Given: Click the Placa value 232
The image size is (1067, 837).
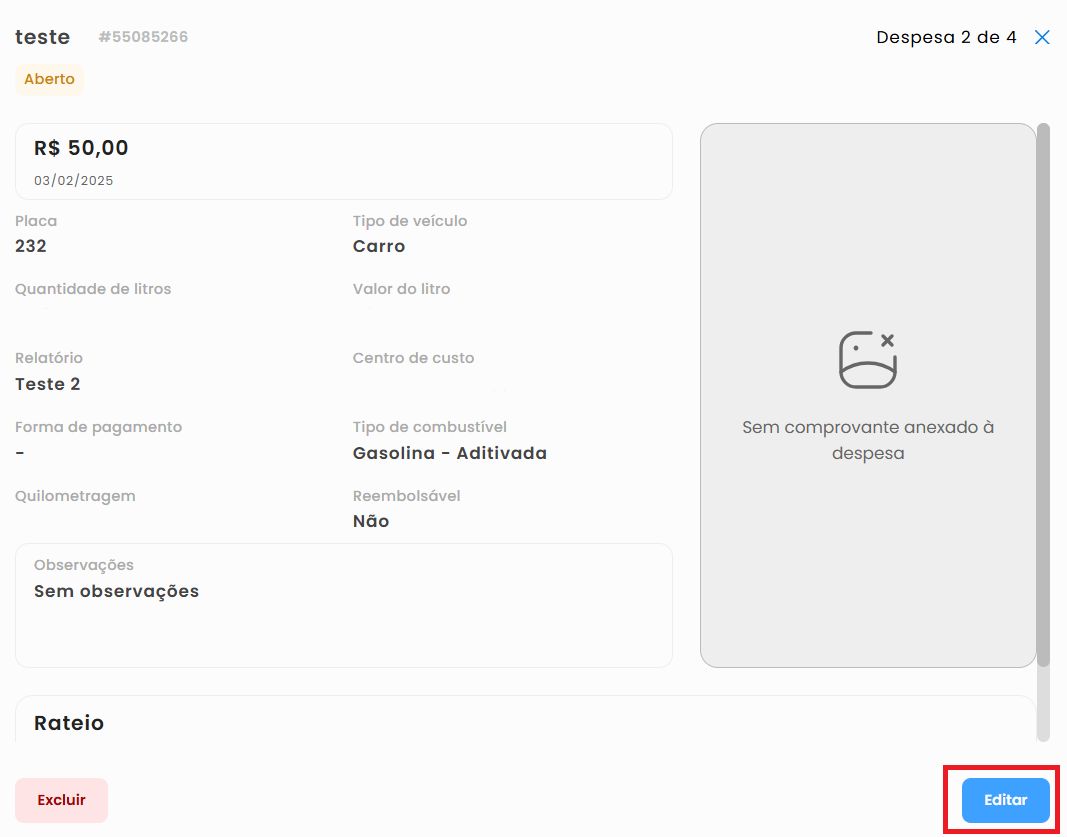Looking at the screenshot, I should (31, 246).
